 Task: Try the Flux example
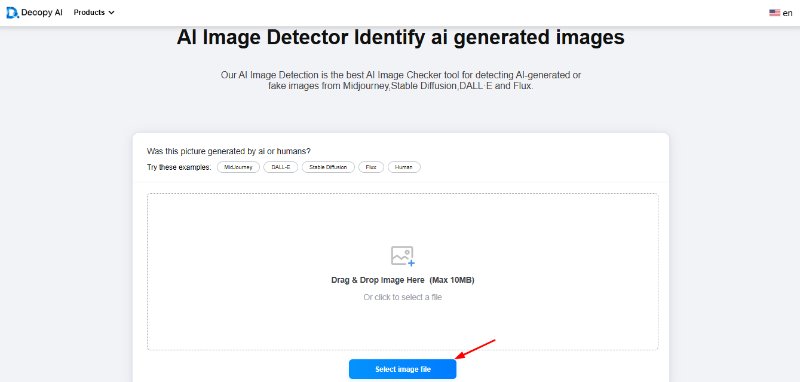point(371,167)
